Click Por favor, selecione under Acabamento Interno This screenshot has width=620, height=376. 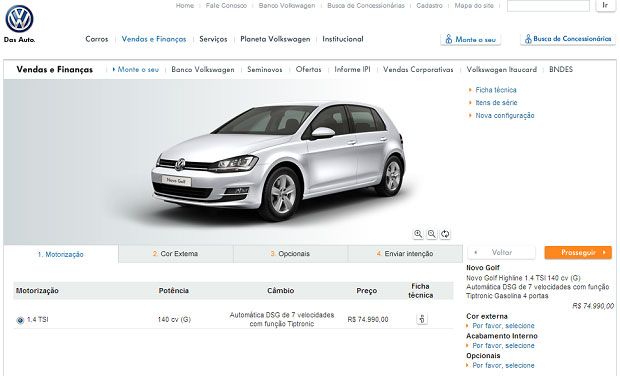pyautogui.click(x=503, y=346)
